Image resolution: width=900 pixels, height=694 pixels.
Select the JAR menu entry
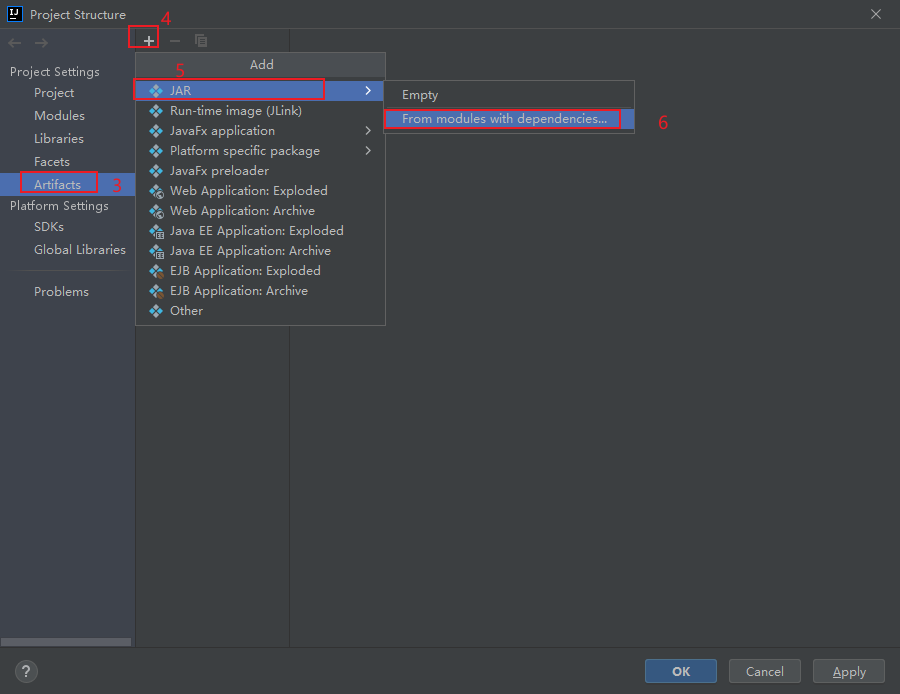259,91
